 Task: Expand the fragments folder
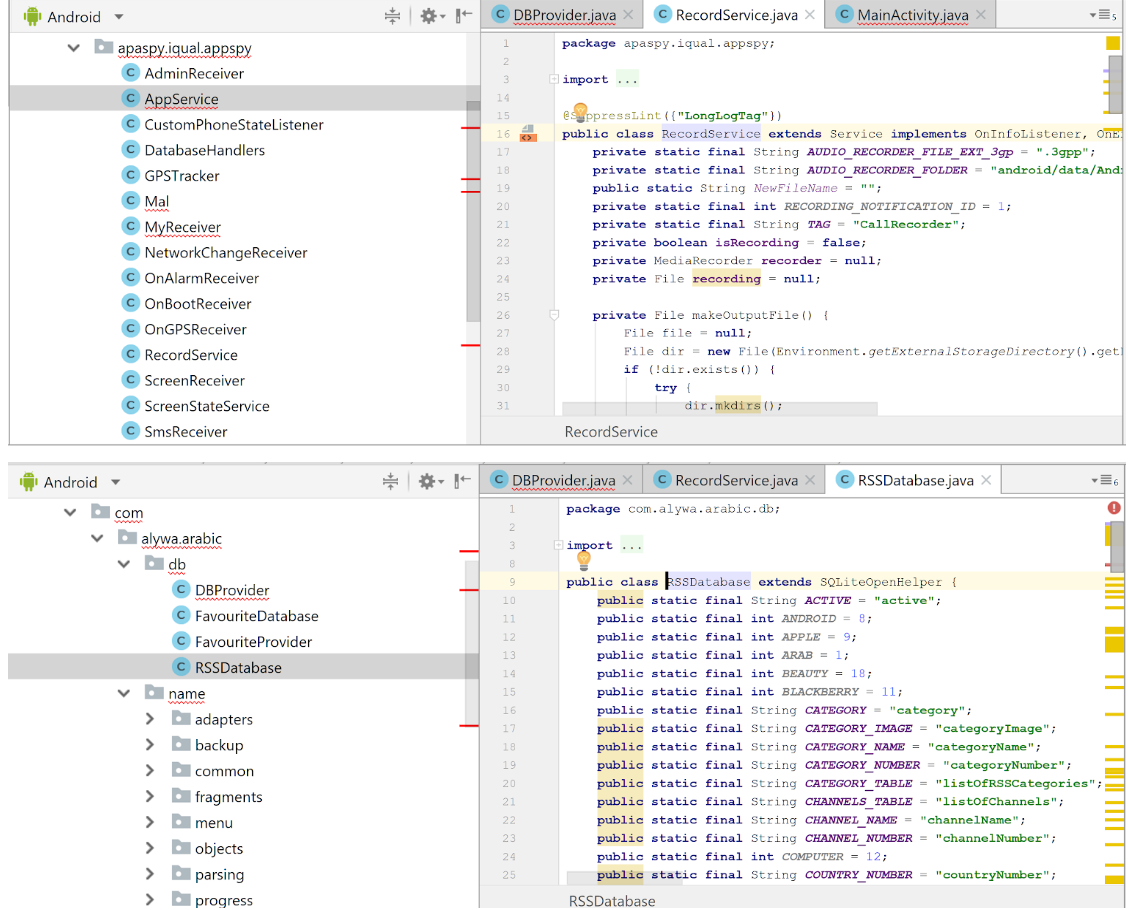coord(150,797)
